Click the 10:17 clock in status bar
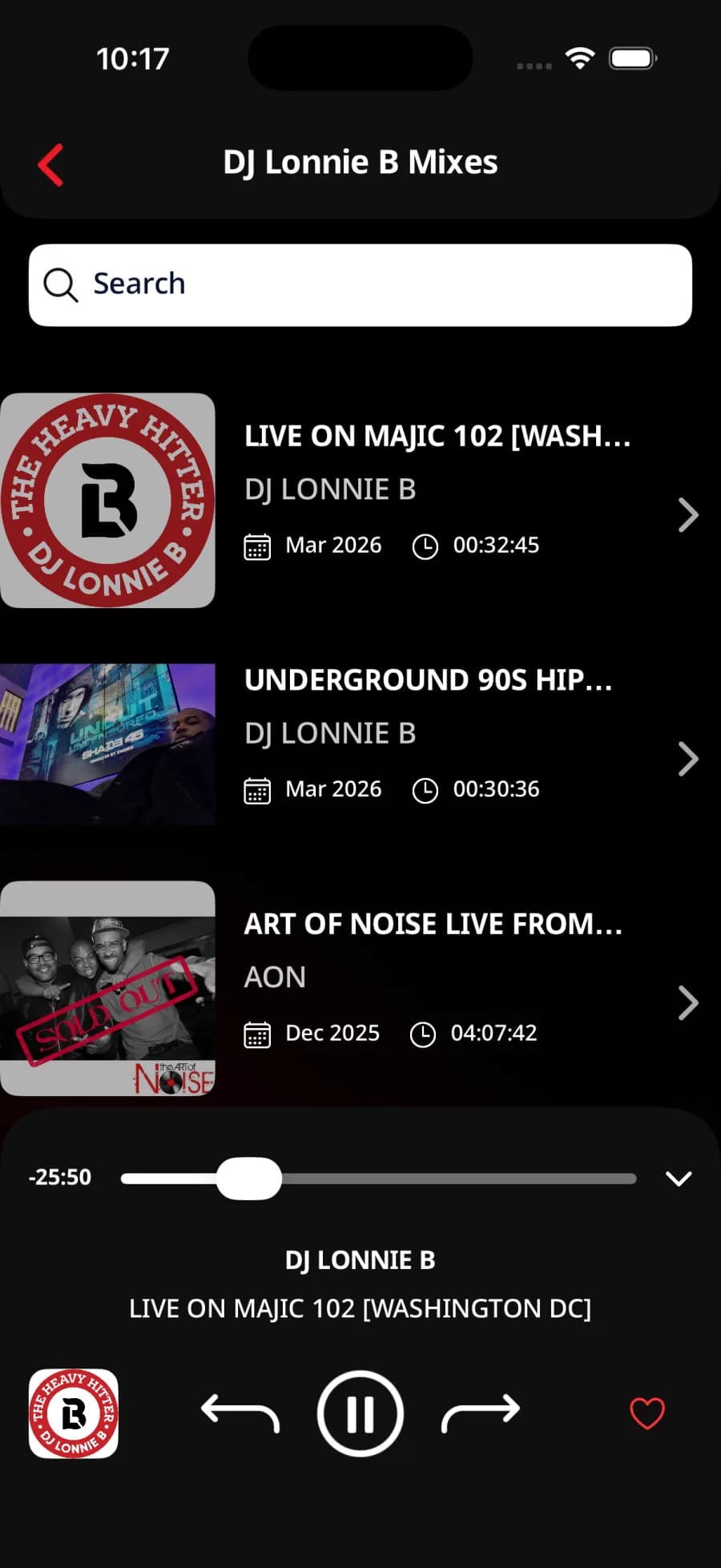Viewport: 721px width, 1568px height. [133, 58]
